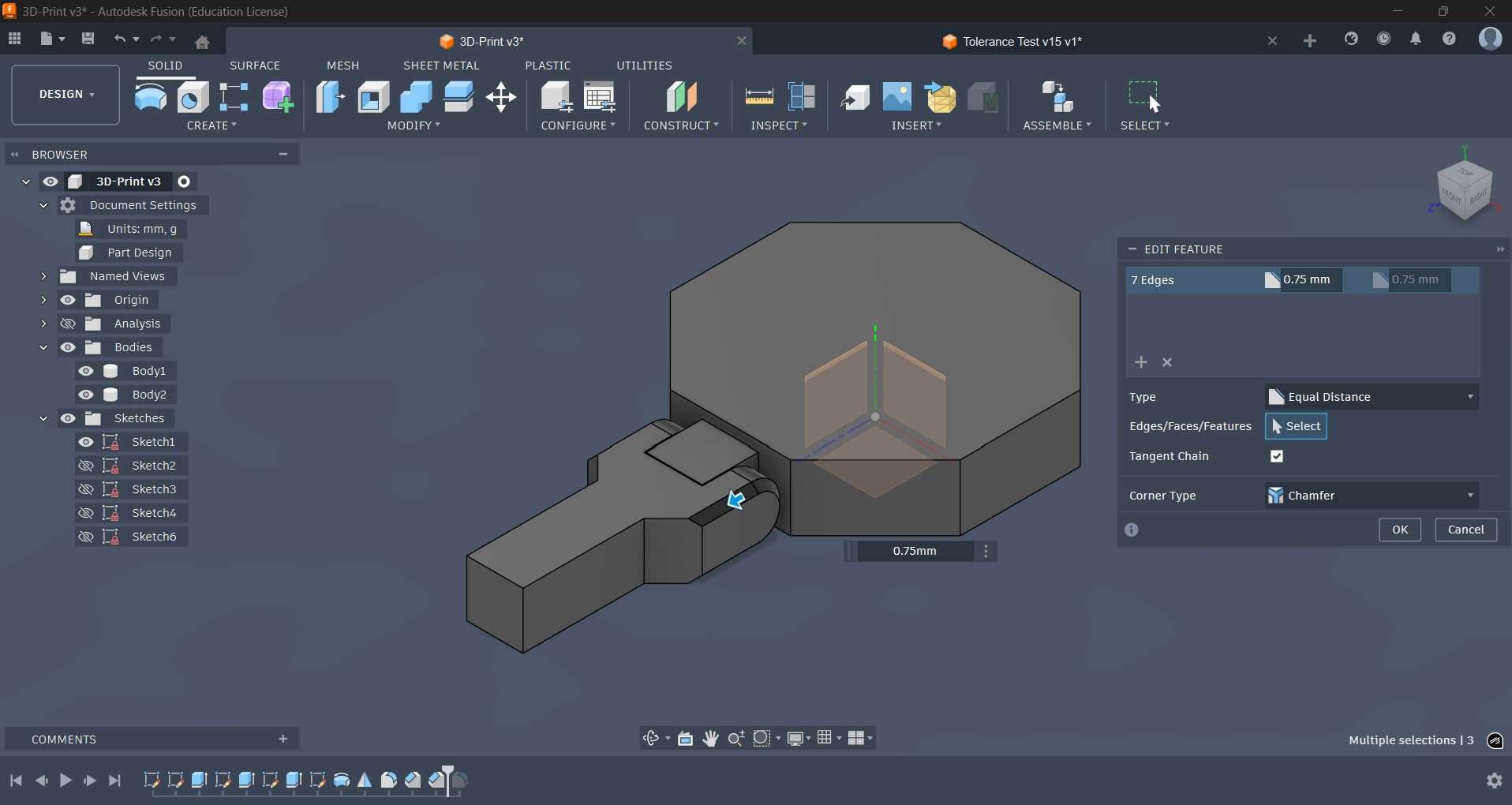Open the Corner Type Chamfer dropdown

pos(1372,496)
